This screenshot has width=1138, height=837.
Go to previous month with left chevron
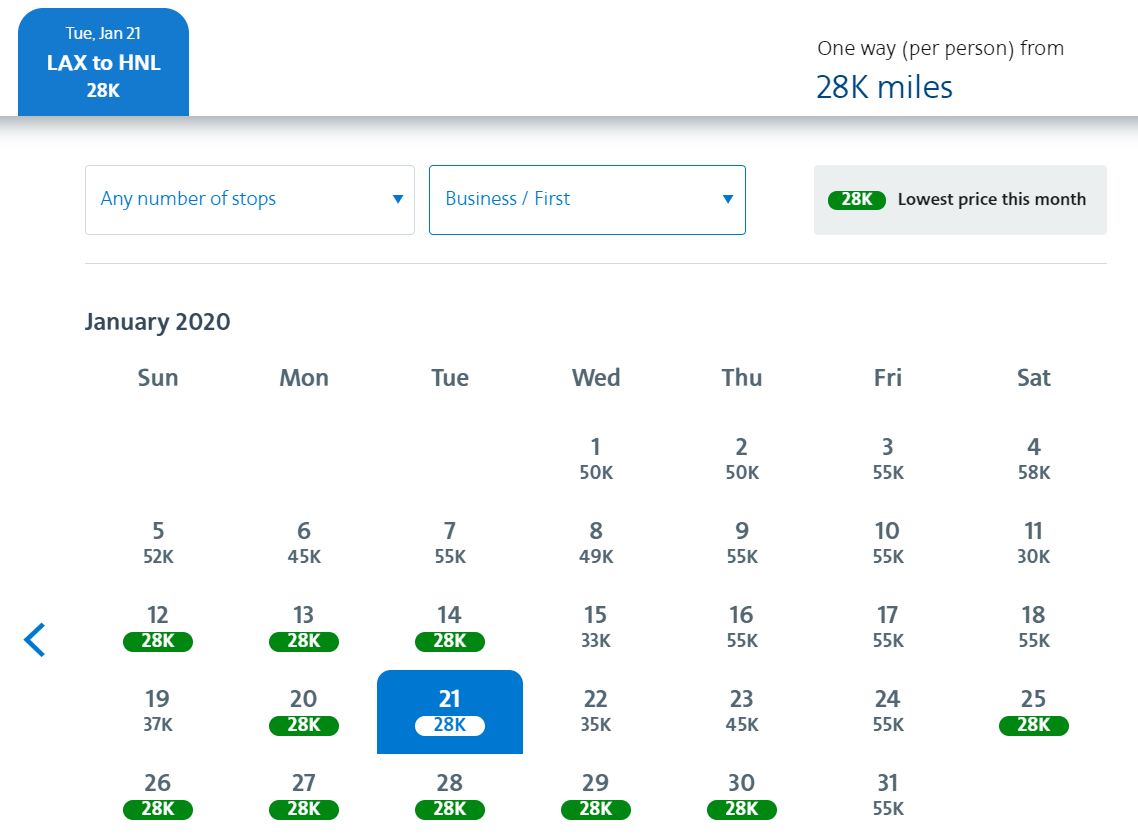click(x=35, y=639)
